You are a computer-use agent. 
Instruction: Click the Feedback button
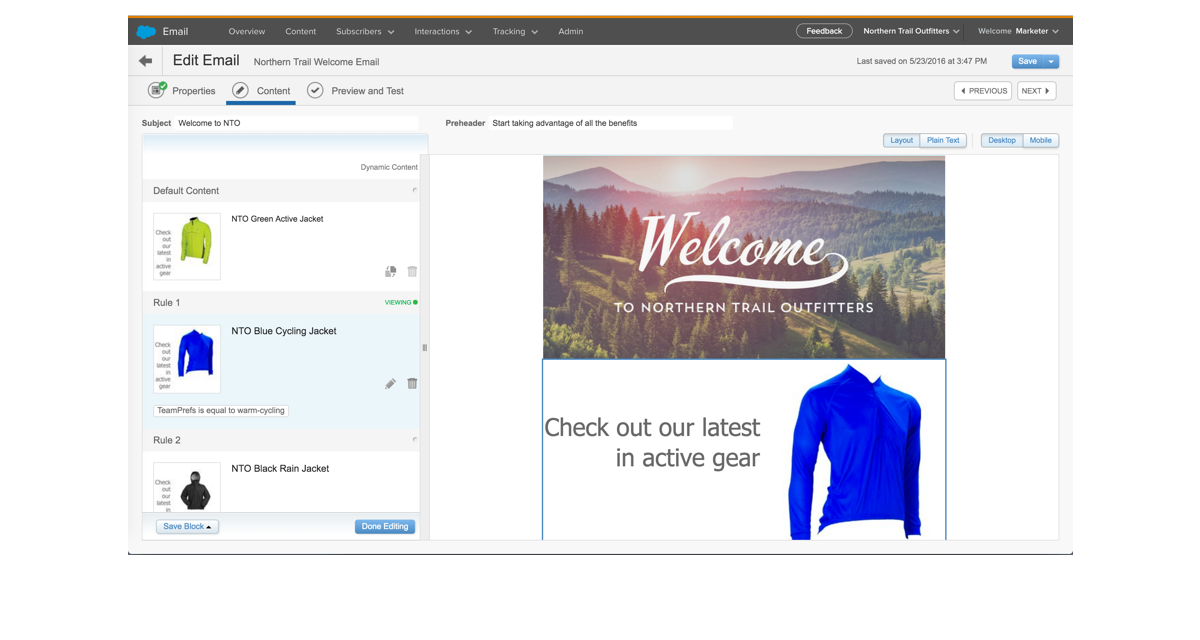point(824,31)
